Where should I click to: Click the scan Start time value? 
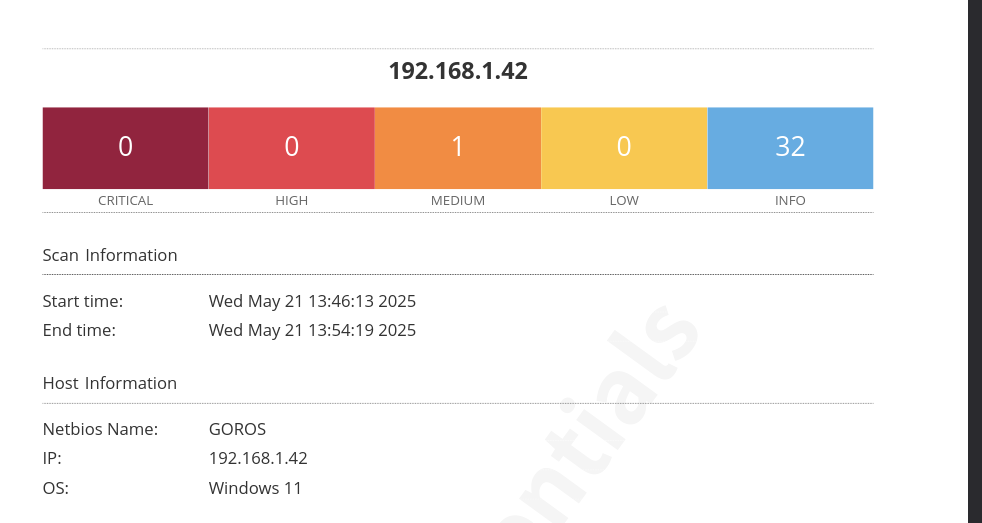click(312, 301)
